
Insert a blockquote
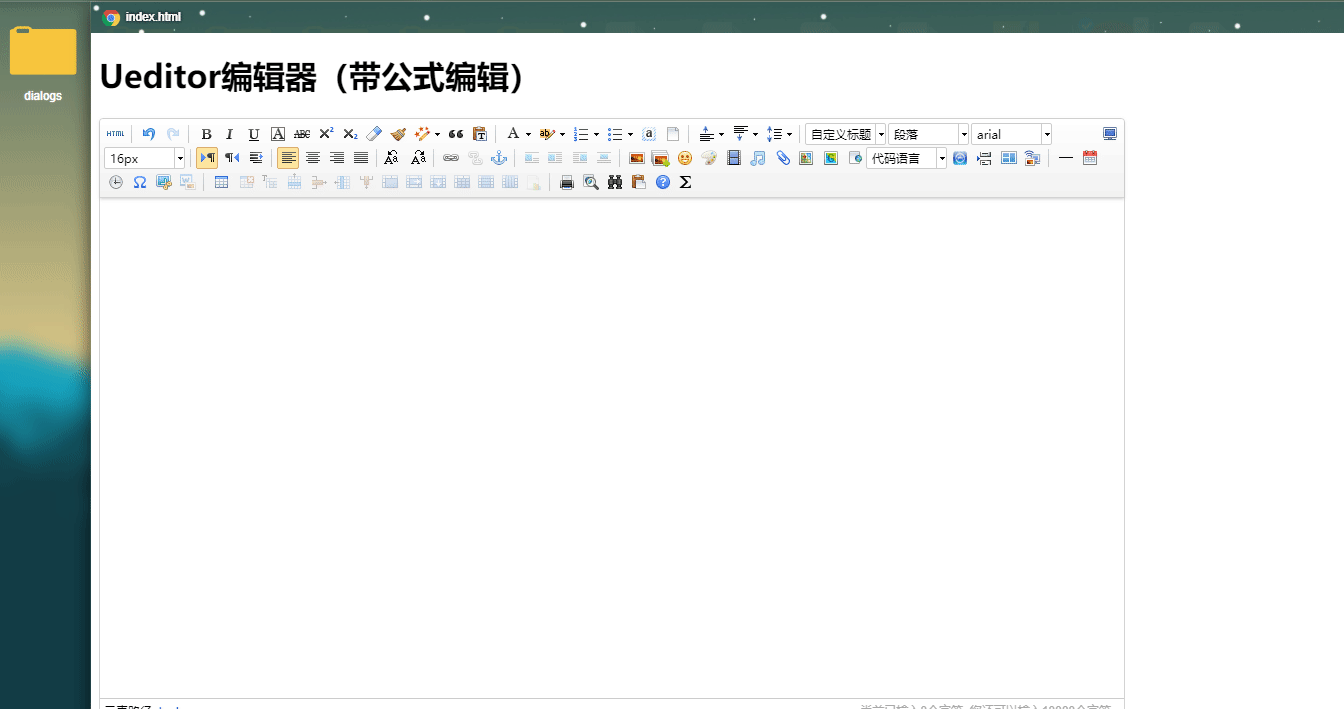tap(456, 134)
